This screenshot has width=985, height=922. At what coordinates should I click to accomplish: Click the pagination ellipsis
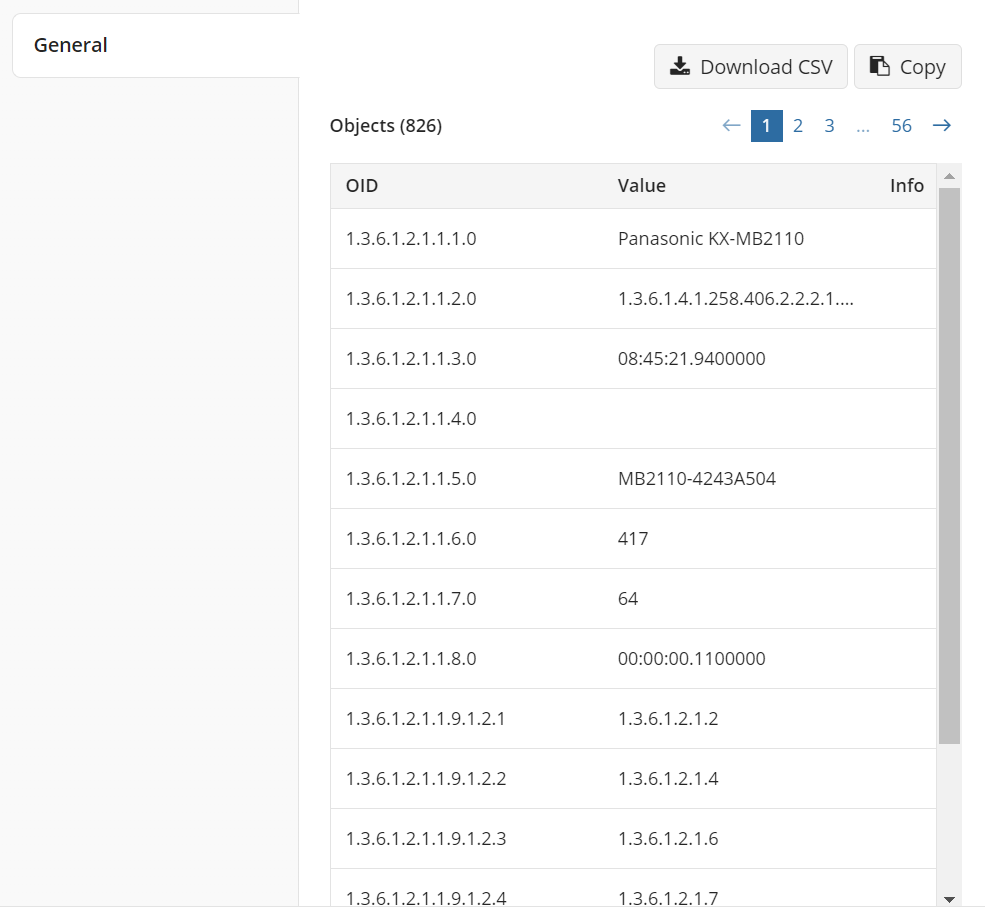click(863, 126)
